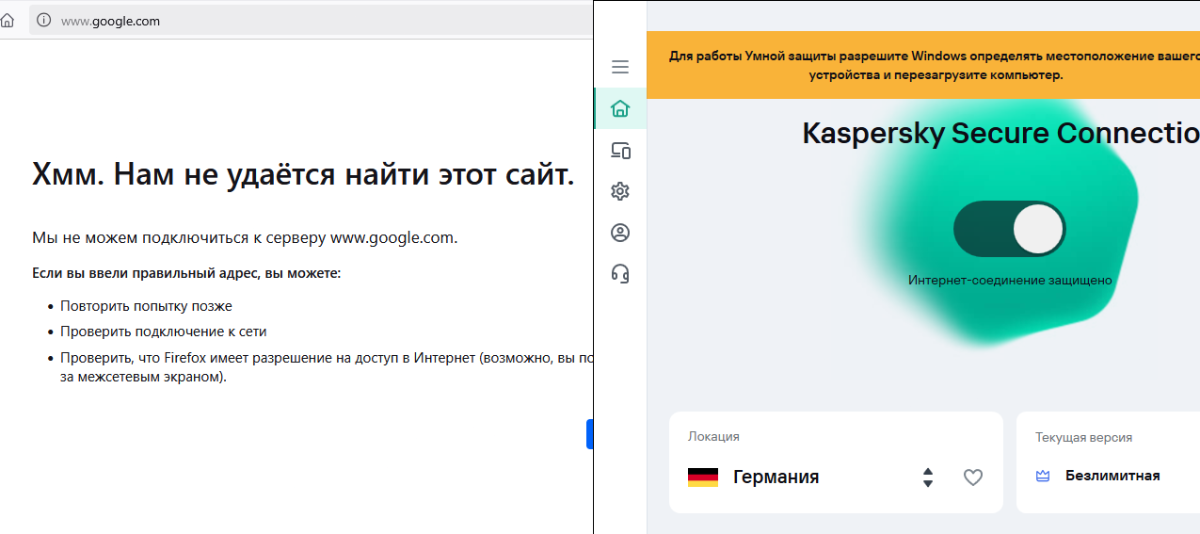Open Kaspersky support headset icon
Image resolution: width=1200 pixels, height=534 pixels.
[x=620, y=273]
